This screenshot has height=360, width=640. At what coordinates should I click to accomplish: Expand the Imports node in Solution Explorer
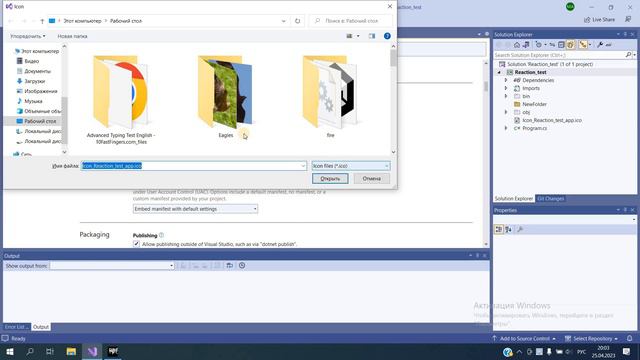pyautogui.click(x=506, y=88)
